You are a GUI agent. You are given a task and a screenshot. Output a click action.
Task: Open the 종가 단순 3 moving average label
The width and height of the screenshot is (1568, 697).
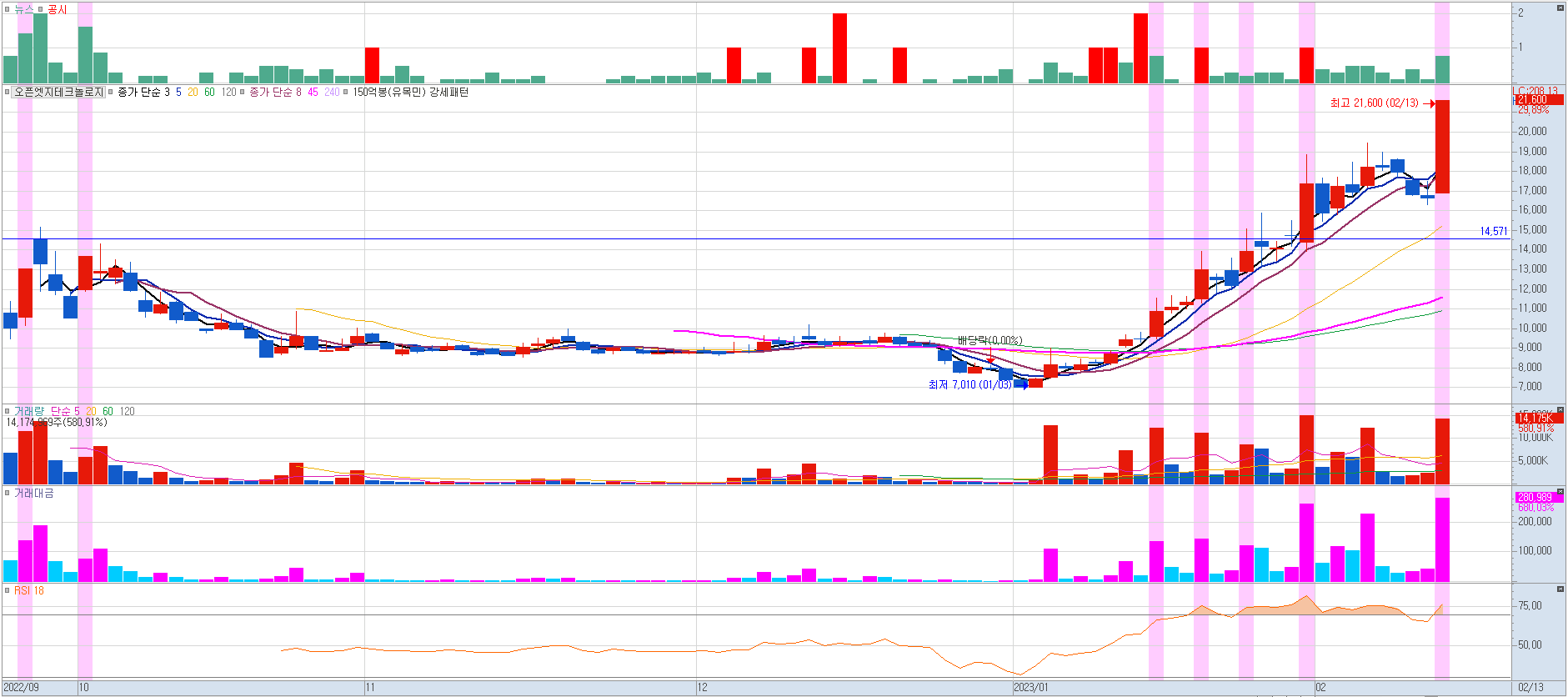(x=143, y=92)
